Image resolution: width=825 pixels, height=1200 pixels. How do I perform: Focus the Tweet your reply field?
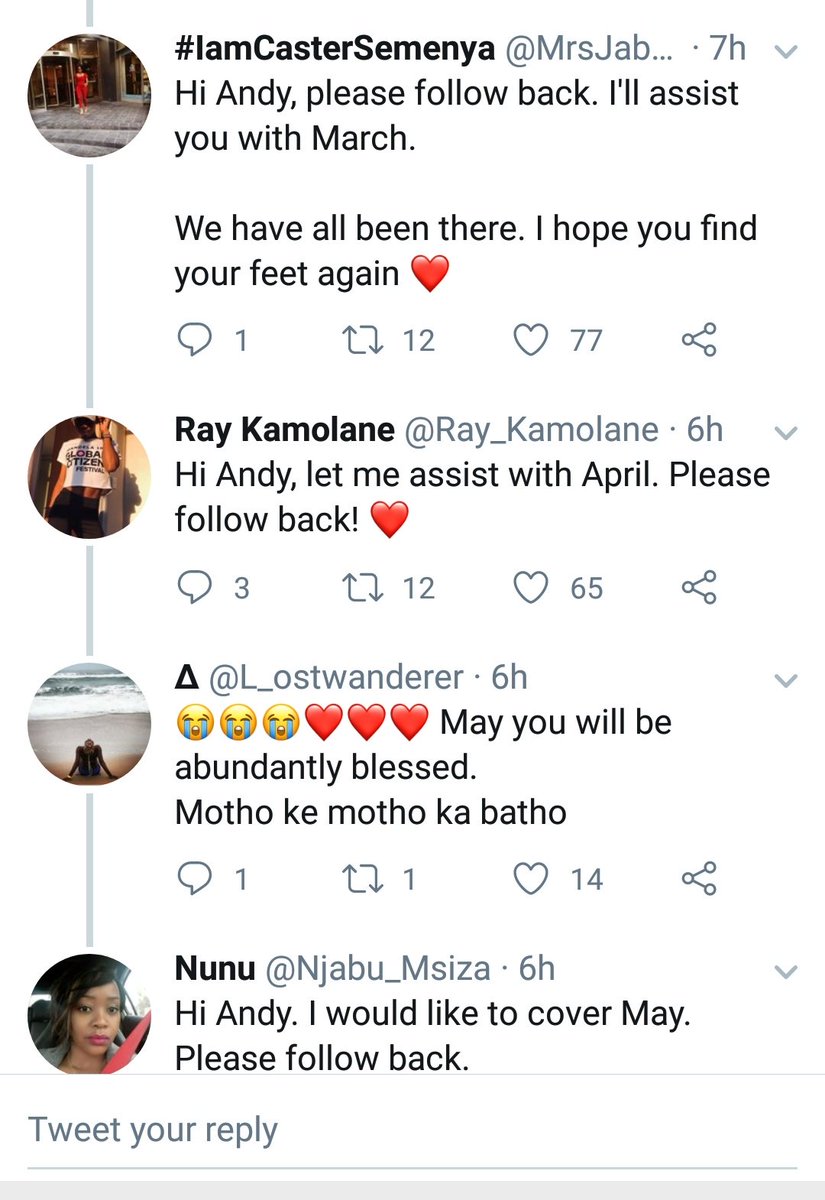pos(412,1130)
